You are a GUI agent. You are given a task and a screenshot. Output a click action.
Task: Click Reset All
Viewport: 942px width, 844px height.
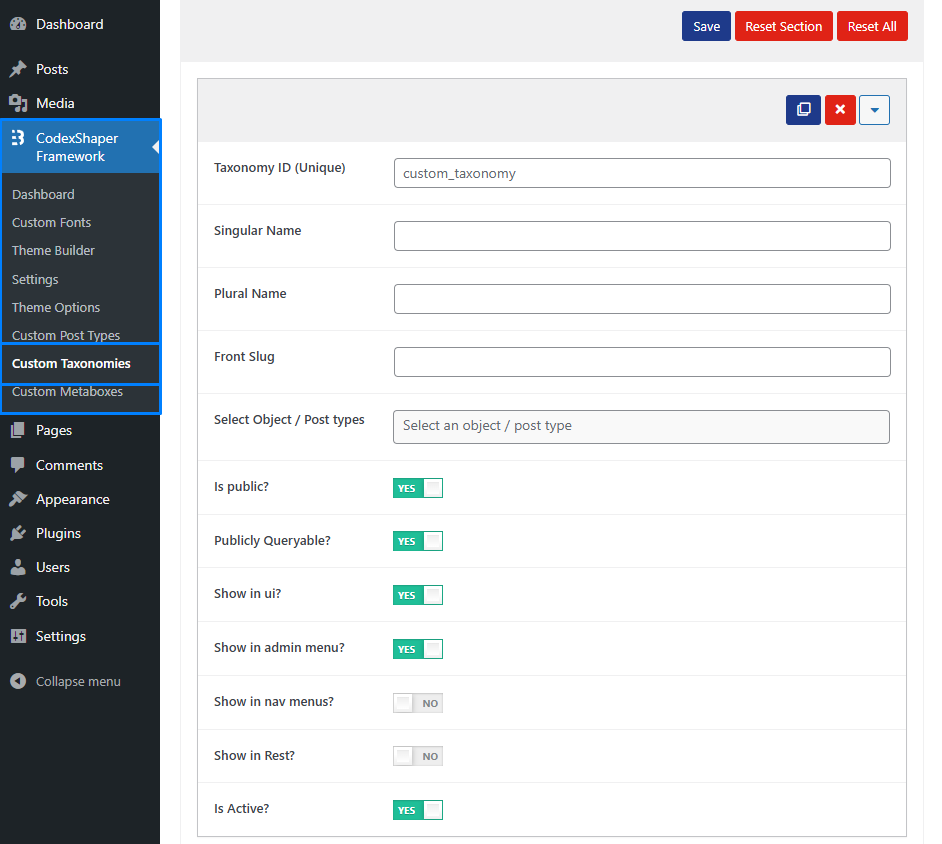coord(872,26)
